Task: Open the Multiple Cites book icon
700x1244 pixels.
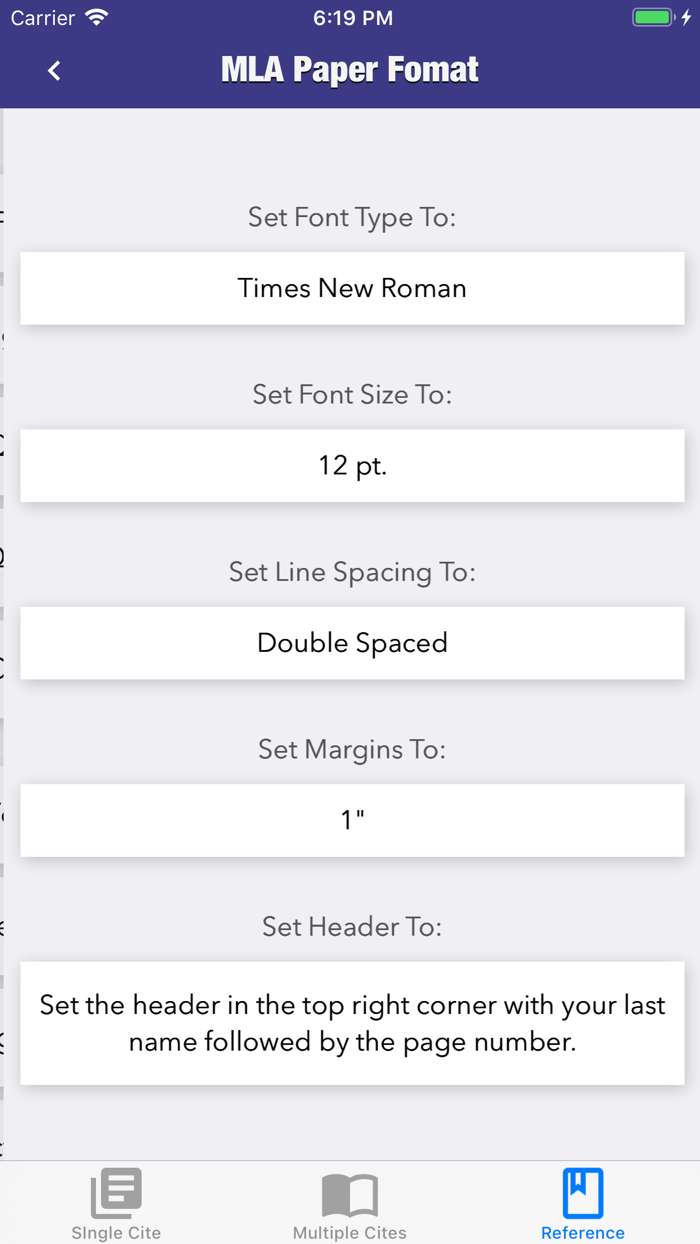Action: coord(350,1194)
